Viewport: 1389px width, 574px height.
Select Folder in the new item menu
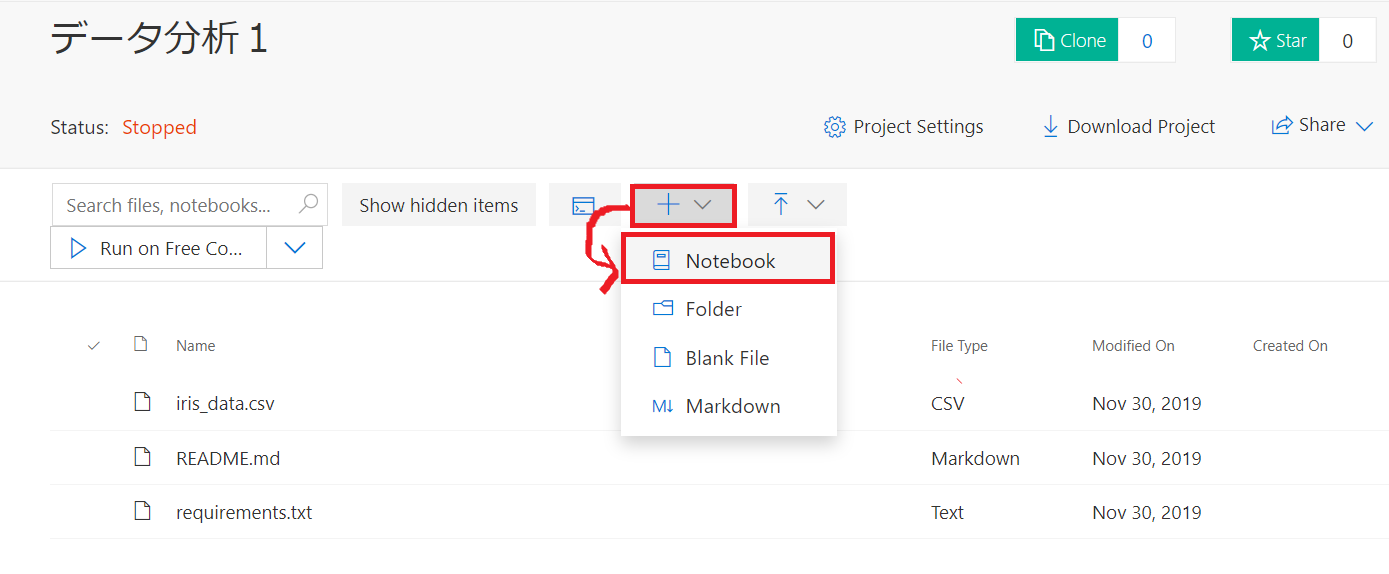(712, 309)
